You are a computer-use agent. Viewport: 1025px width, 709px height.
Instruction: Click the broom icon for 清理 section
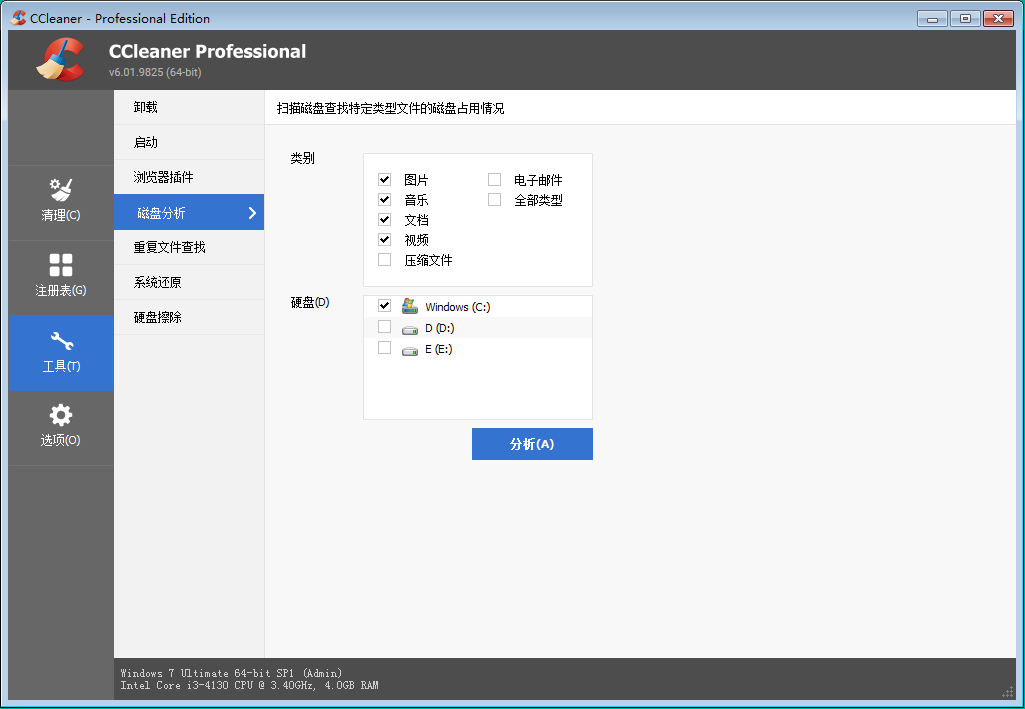point(61,189)
